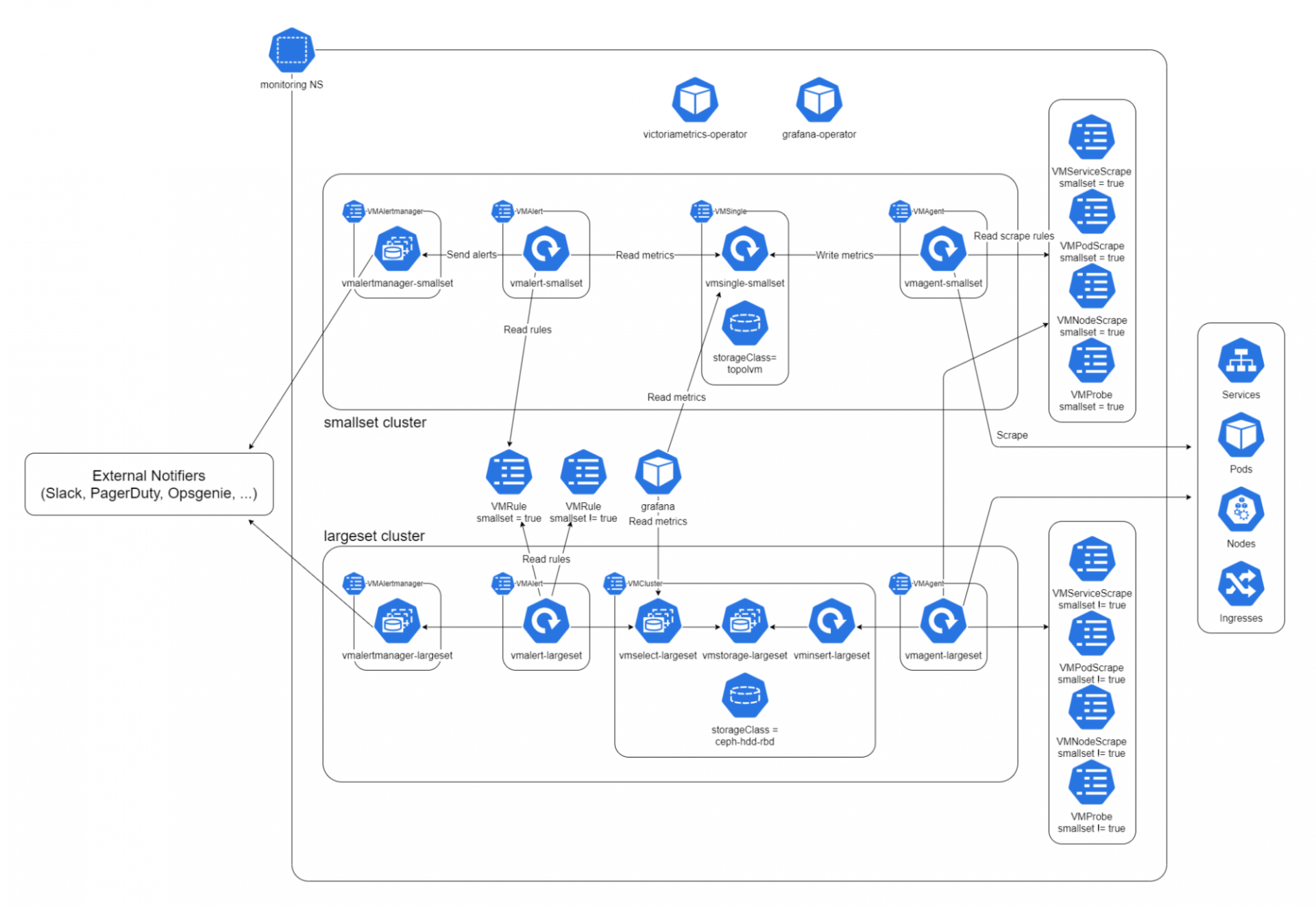Select the grafana-operator cube icon
Viewport: 1316px width, 907px height.
pyautogui.click(x=818, y=100)
